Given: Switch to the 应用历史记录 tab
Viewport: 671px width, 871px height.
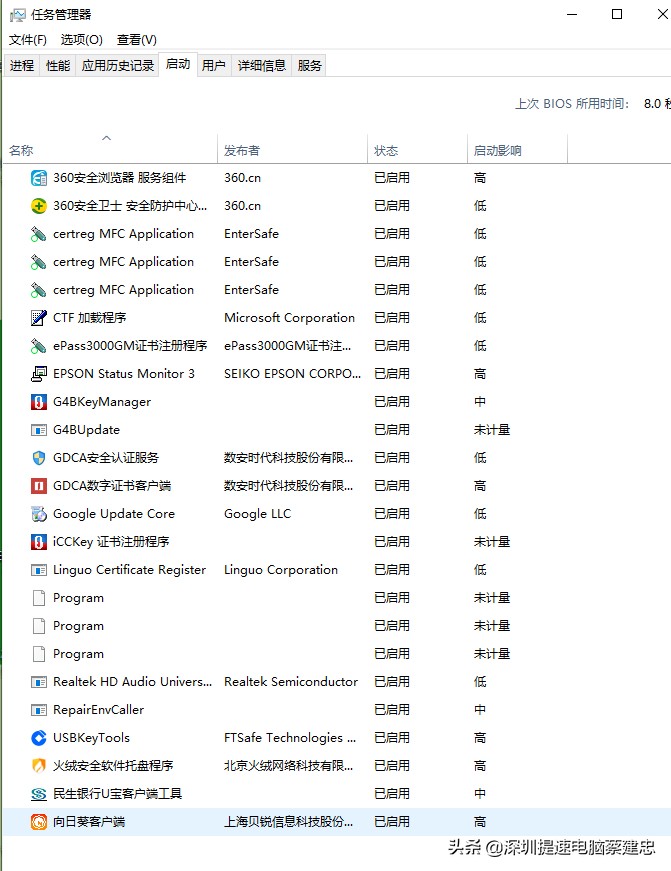Looking at the screenshot, I should tap(117, 66).
